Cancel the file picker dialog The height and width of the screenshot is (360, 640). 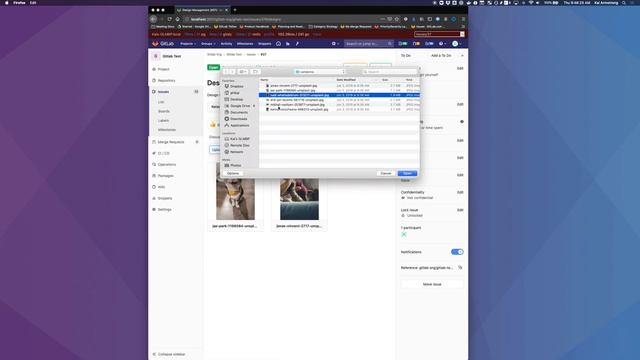click(x=386, y=173)
